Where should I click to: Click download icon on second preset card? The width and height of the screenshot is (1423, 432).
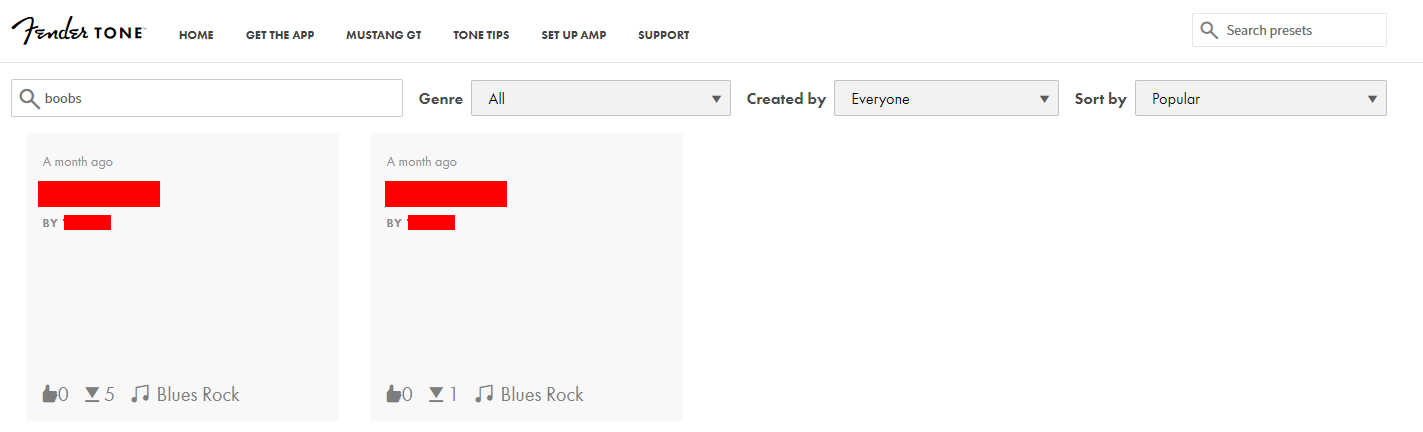click(436, 394)
